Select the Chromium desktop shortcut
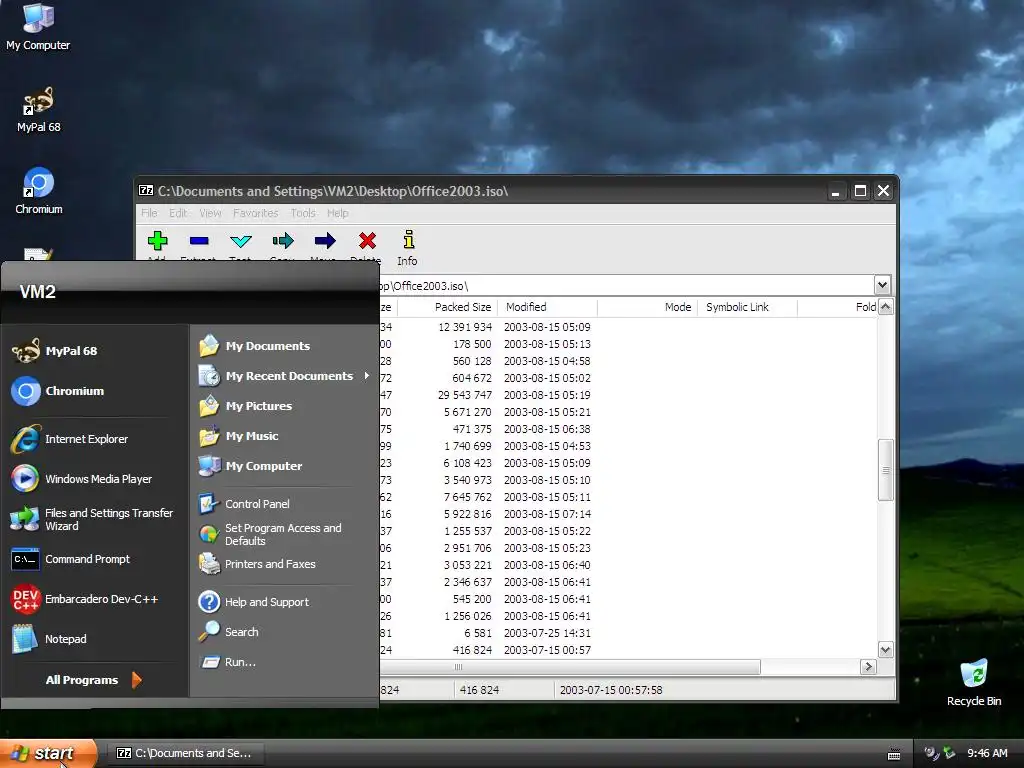Image resolution: width=1024 pixels, height=768 pixels. [39, 191]
